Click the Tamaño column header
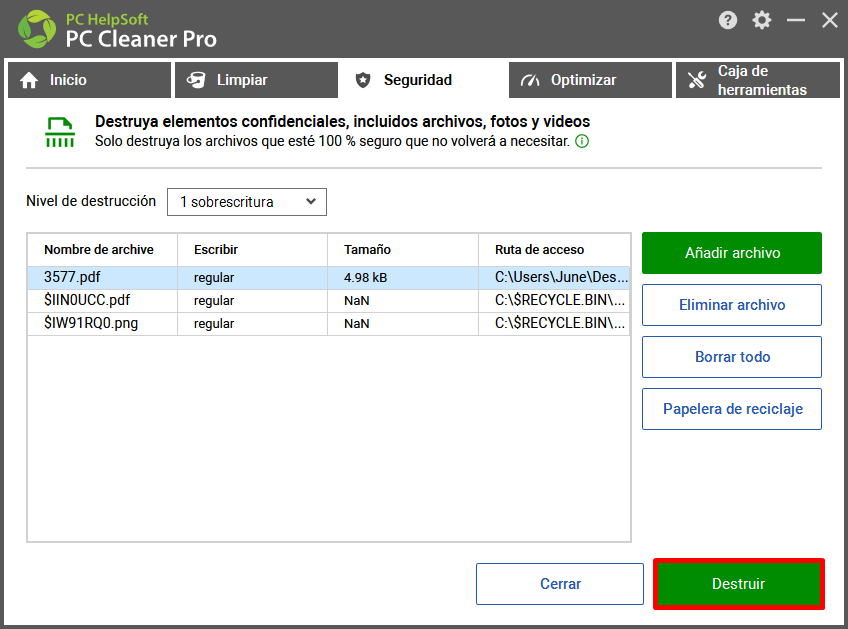Image resolution: width=848 pixels, height=629 pixels. [x=402, y=250]
